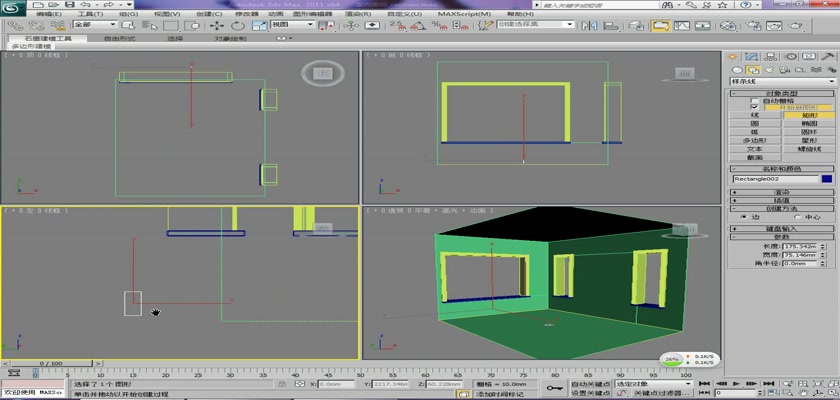Click the 螺旋线 helix shape button
Screen dimensions: 840x400
[x=809, y=149]
